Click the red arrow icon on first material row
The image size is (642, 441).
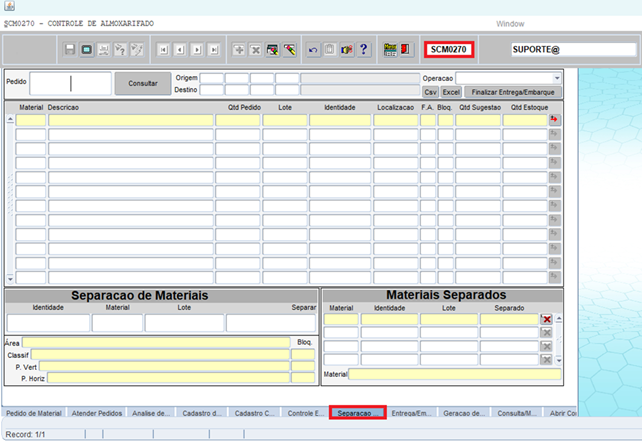coord(554,120)
